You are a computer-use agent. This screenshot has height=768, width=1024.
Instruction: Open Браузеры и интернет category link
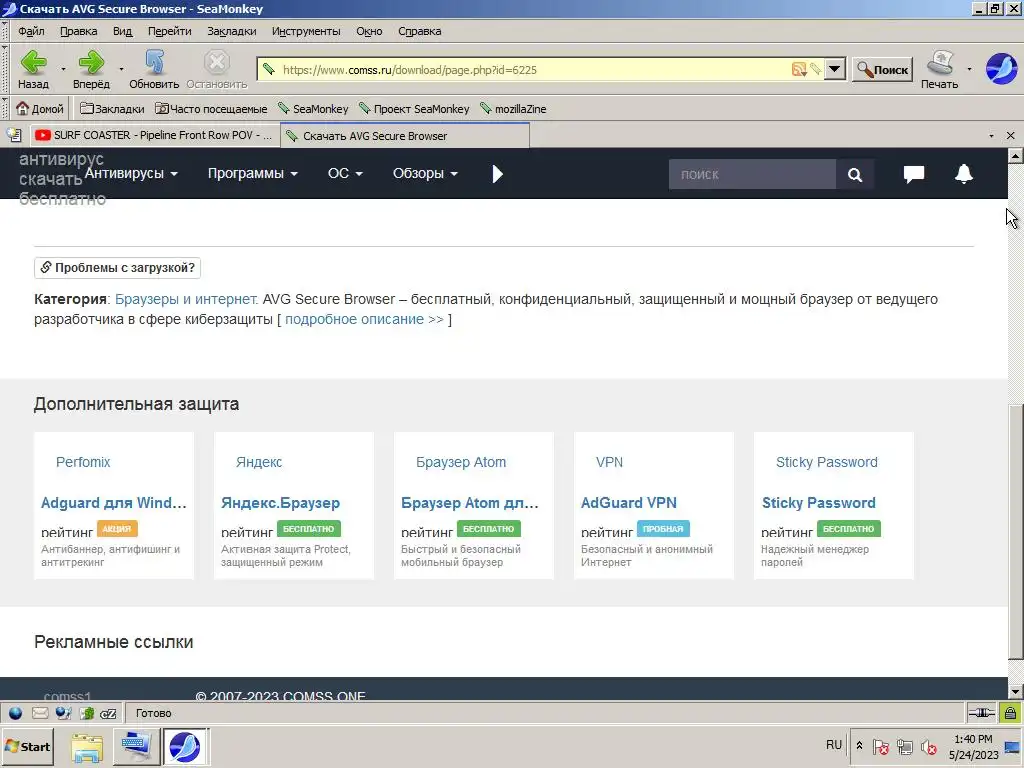point(187,299)
